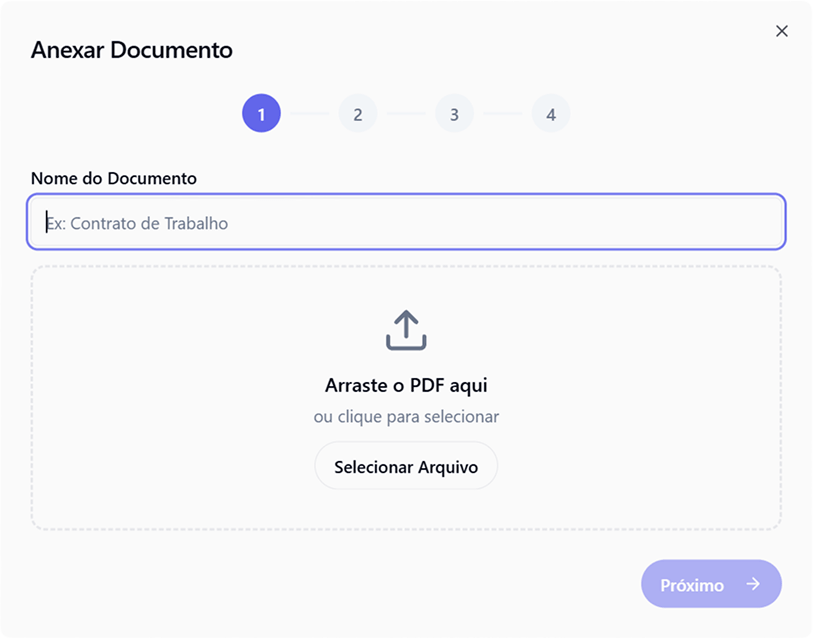Click the Próximo button

pyautogui.click(x=711, y=584)
